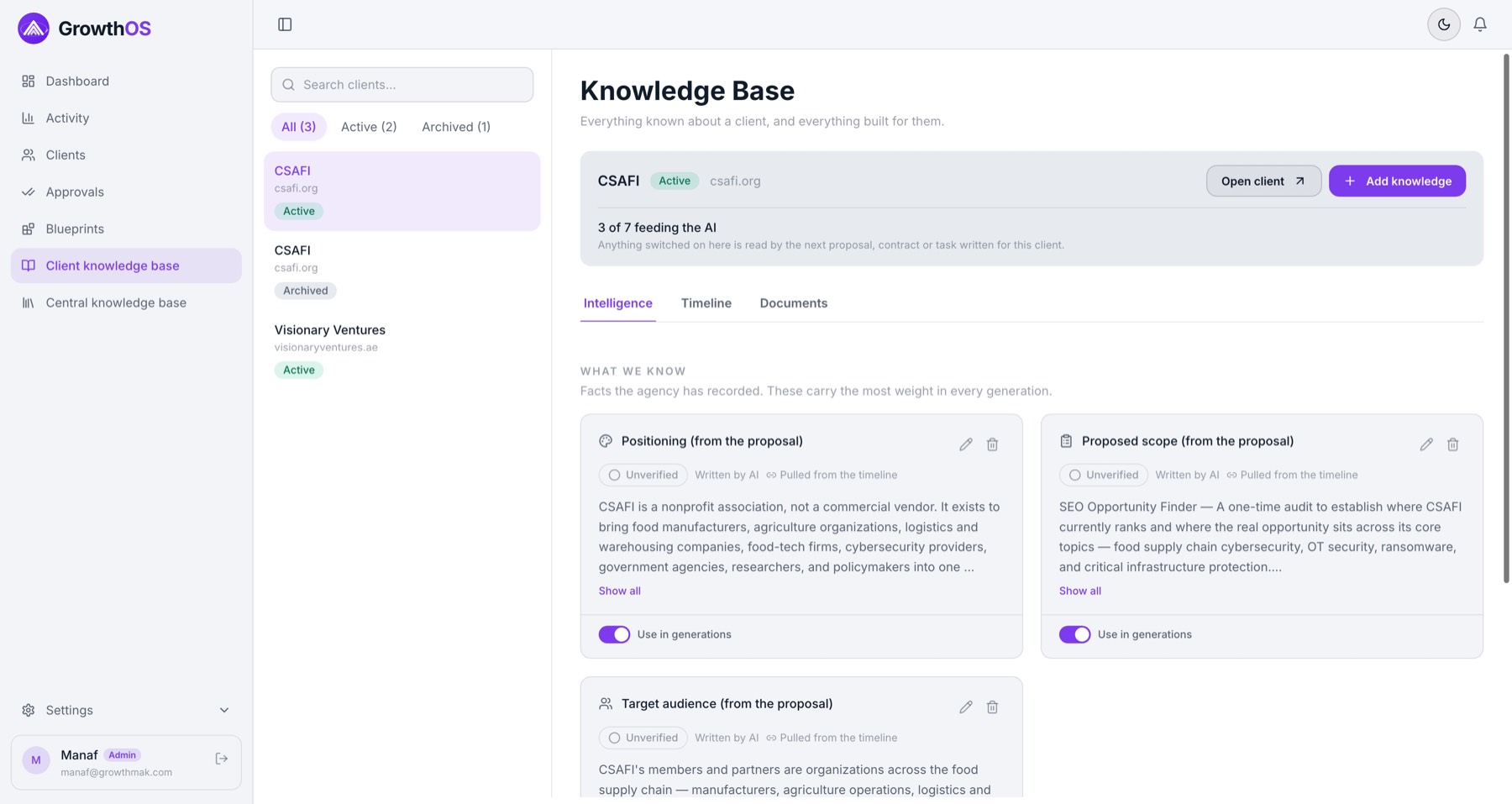Go to Activity page
This screenshot has height=804, width=1512.
point(126,118)
